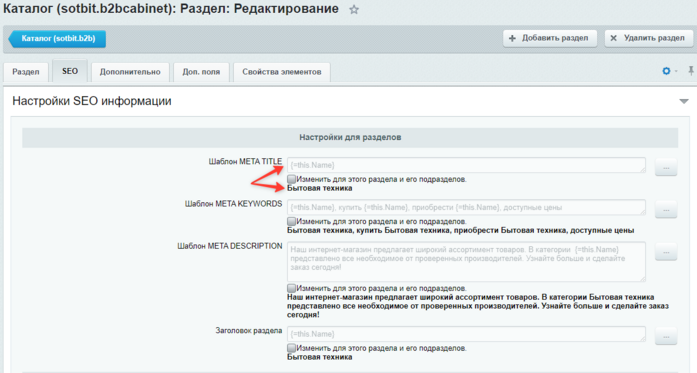697x373 pixels.
Task: Click the Бытовая техника preview under META TITLE
Action: (x=320, y=188)
